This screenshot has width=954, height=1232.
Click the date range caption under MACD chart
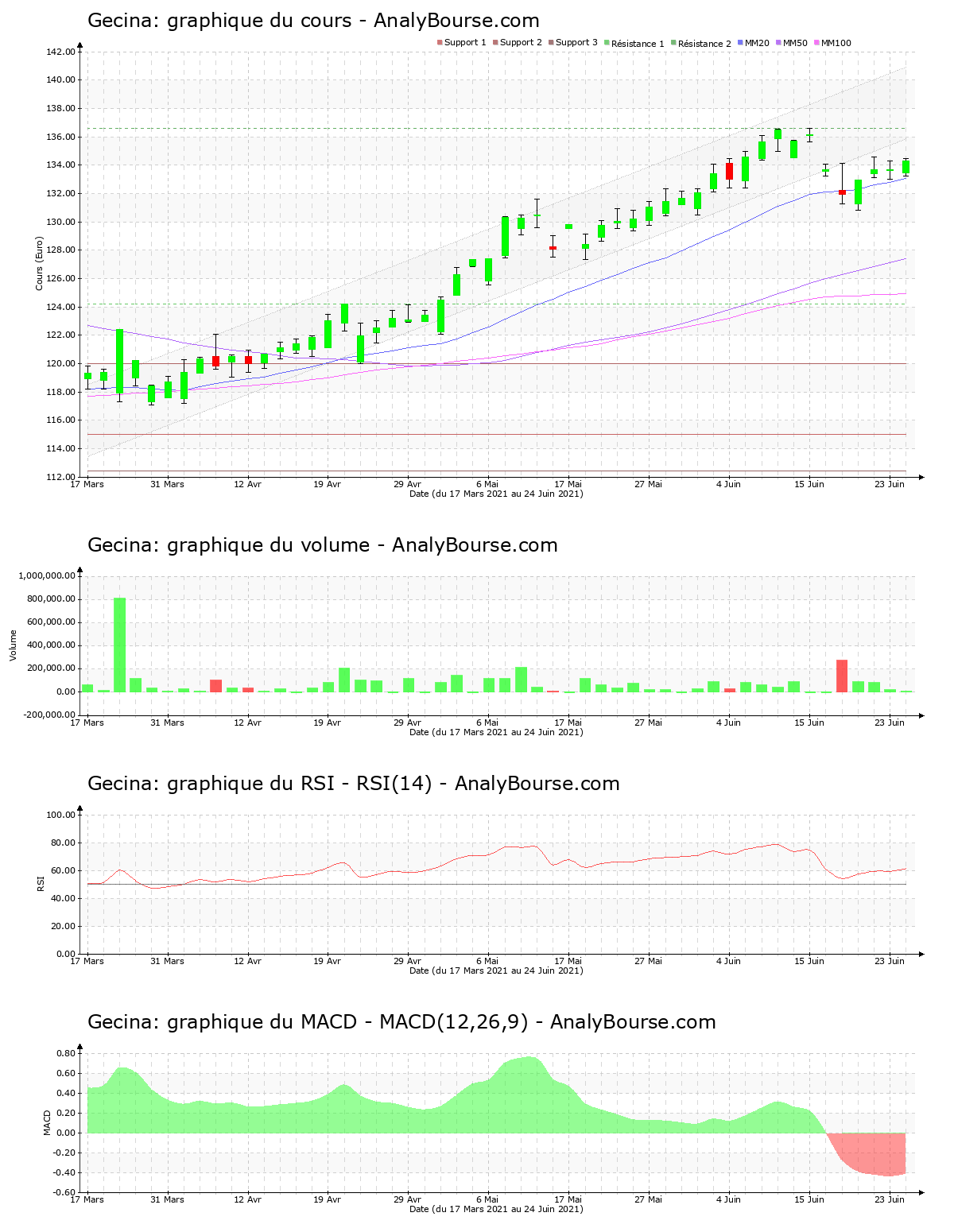(496, 1209)
